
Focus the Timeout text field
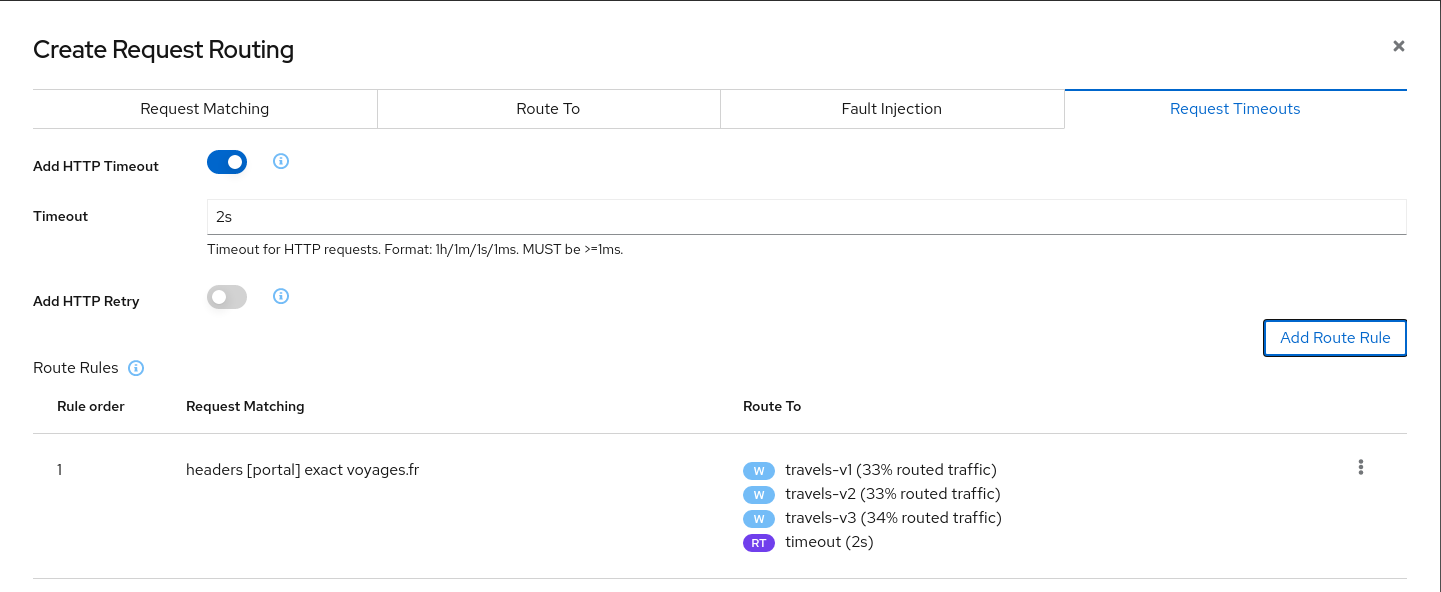tap(806, 216)
